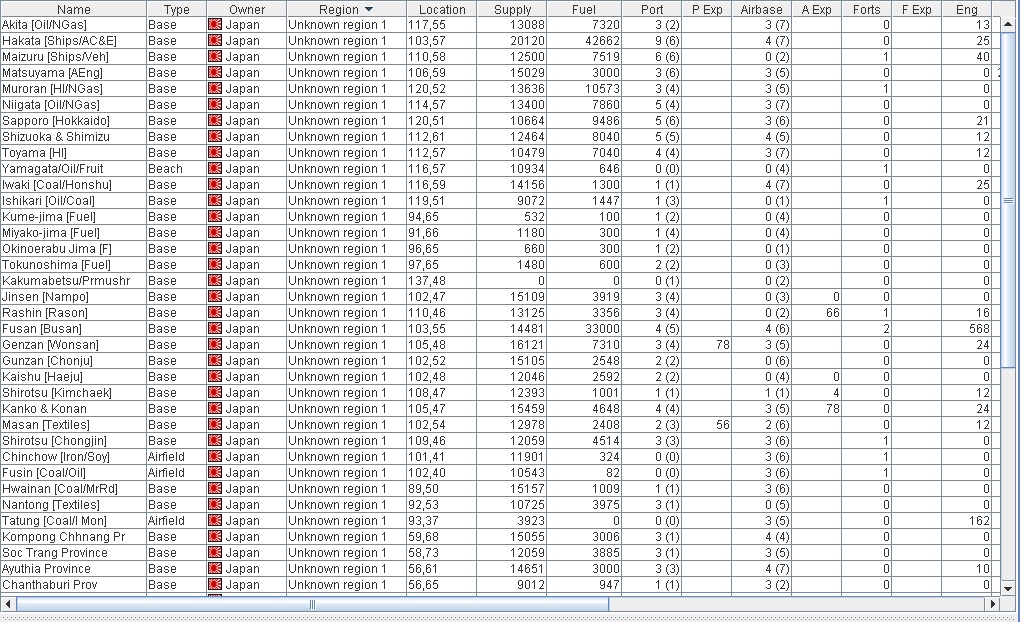The height and width of the screenshot is (622, 1020).
Task: Click vertical scrollbar down arrow
Action: click(x=1008, y=589)
